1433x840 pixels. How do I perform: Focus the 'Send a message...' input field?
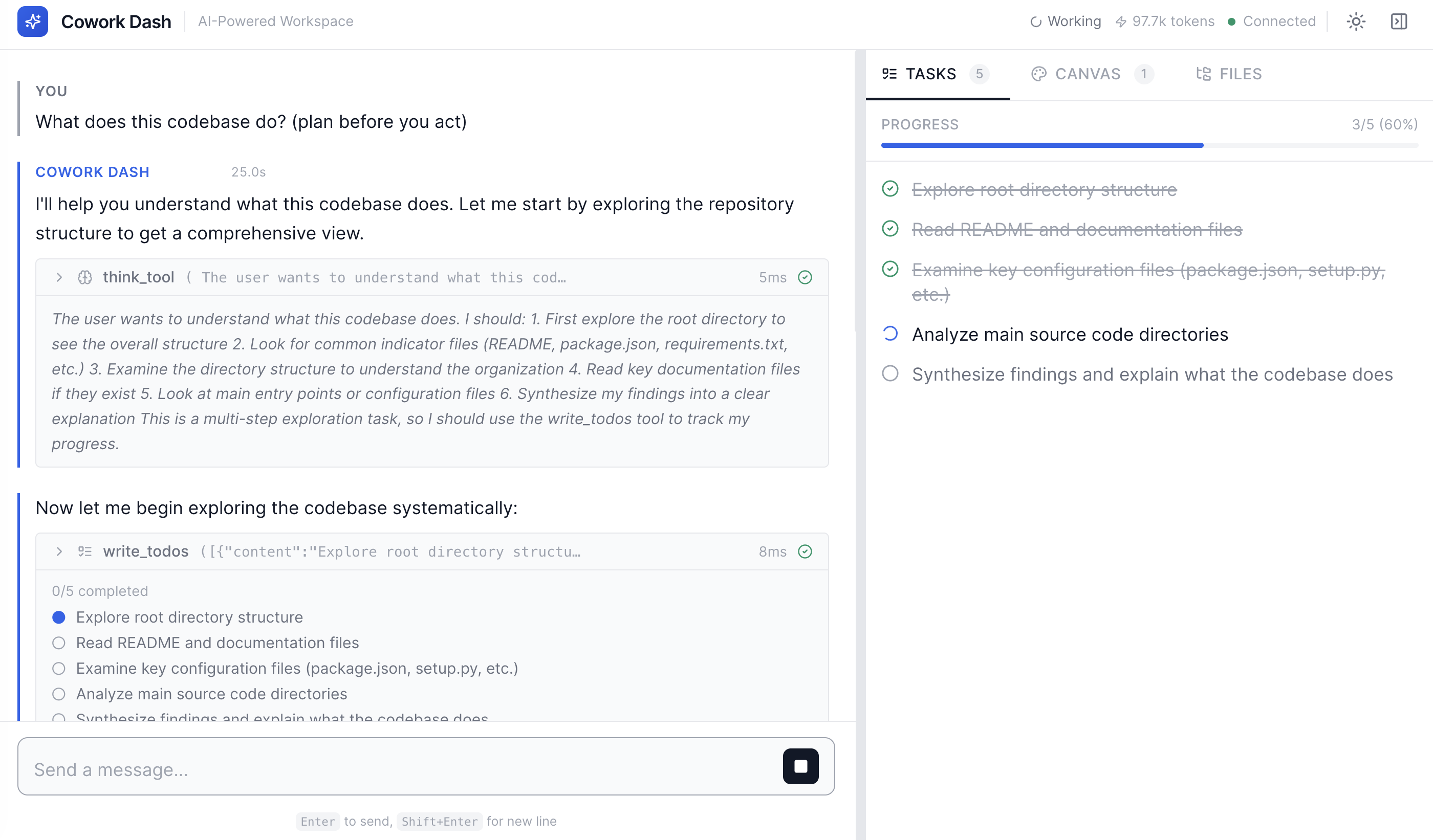click(x=398, y=769)
